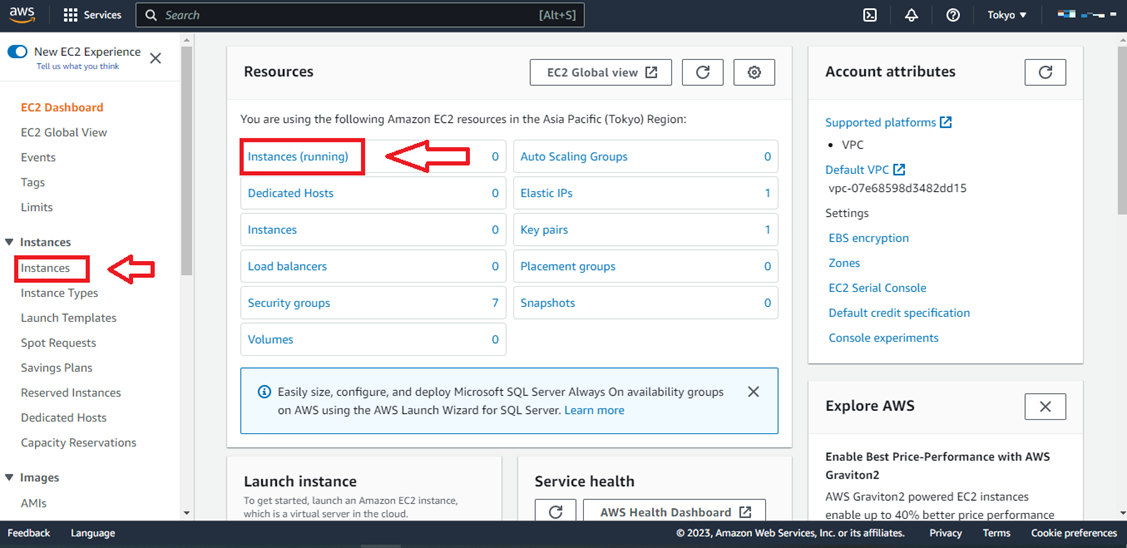1127x548 pixels.
Task: Open Zones setting link
Action: 845,263
